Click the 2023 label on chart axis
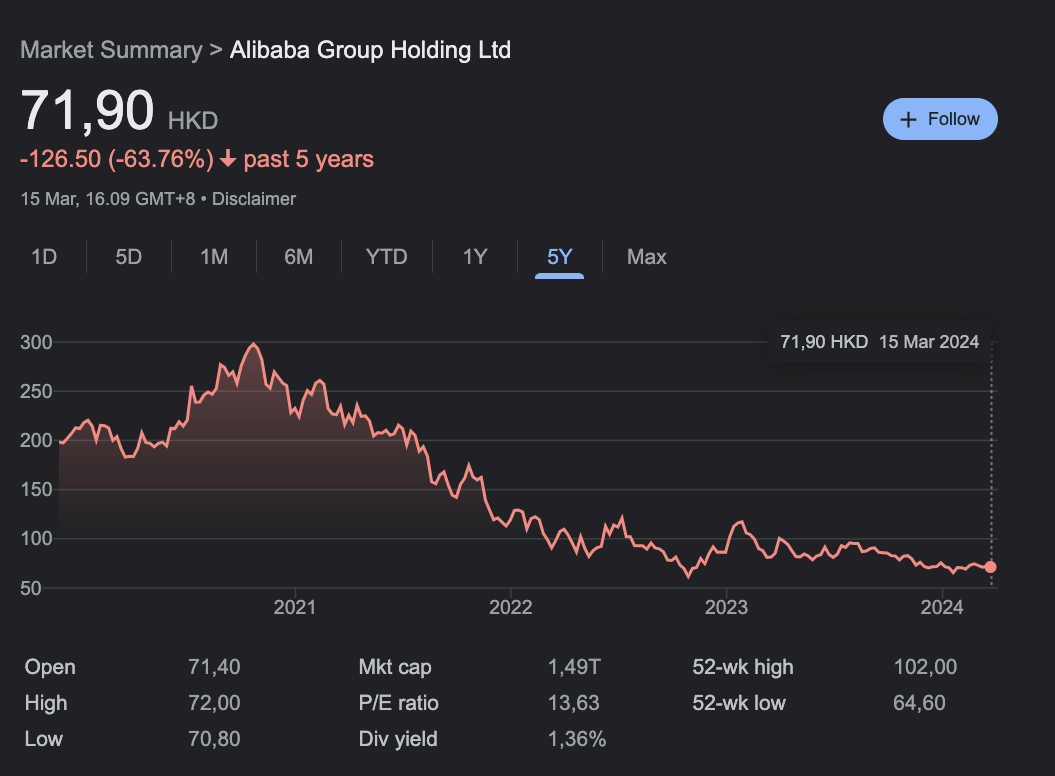Screen dimensions: 1055x776 [x=726, y=607]
